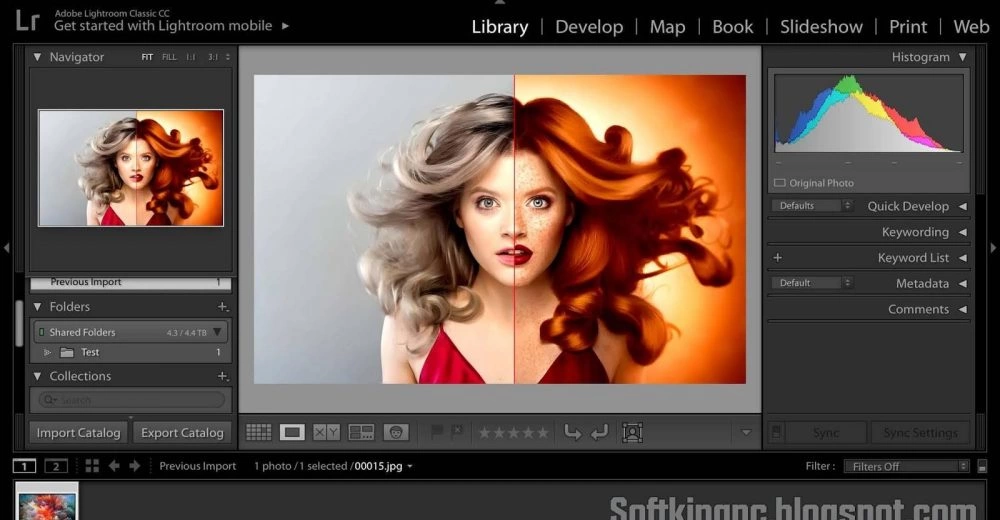Set the flag as picked
The width and height of the screenshot is (1000, 520).
coord(436,433)
